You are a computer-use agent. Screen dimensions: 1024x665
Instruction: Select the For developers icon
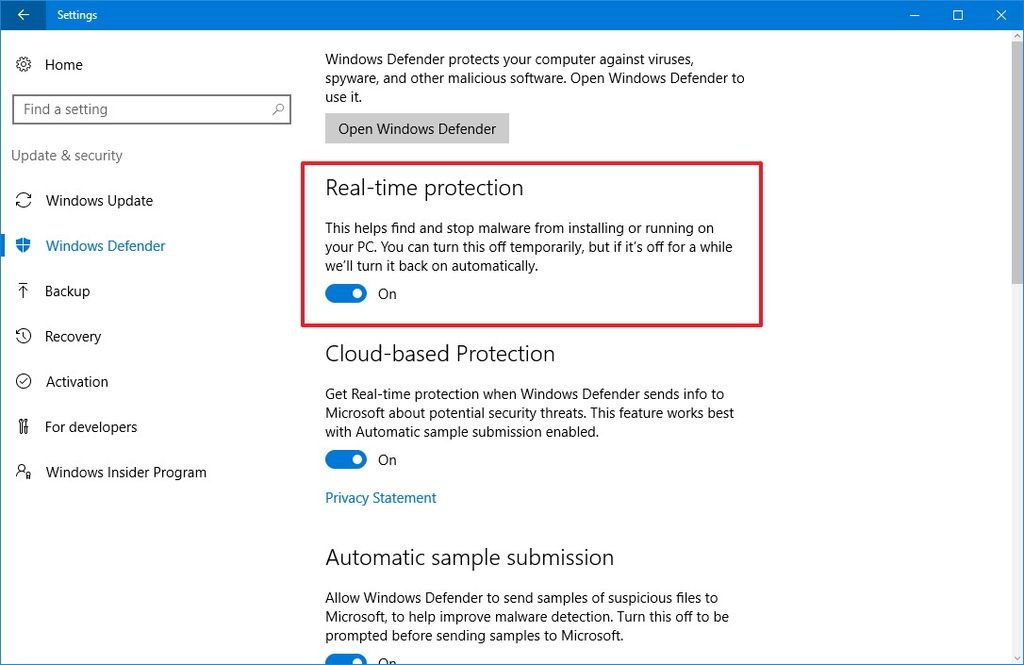coord(23,427)
